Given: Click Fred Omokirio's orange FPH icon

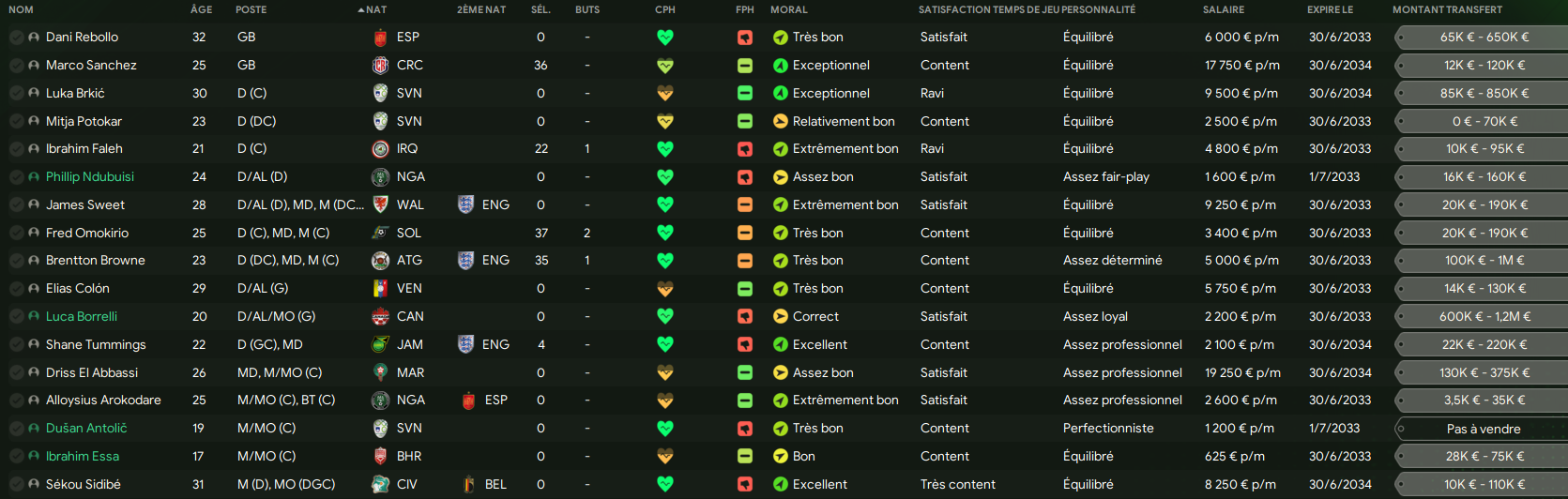Looking at the screenshot, I should [745, 233].
